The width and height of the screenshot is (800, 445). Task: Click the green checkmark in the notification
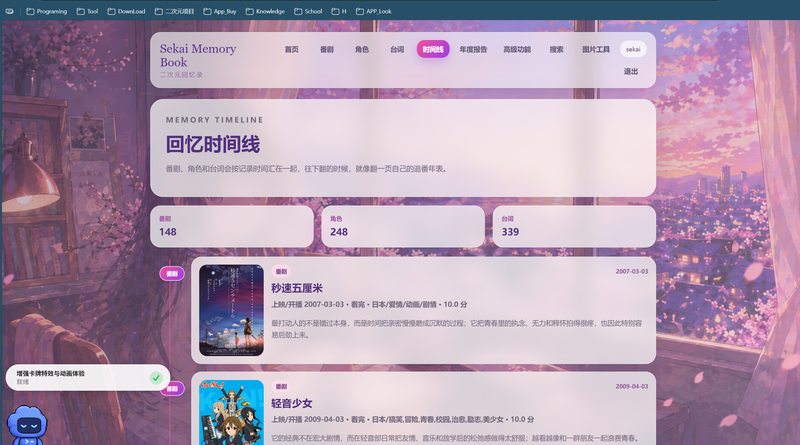click(x=156, y=378)
